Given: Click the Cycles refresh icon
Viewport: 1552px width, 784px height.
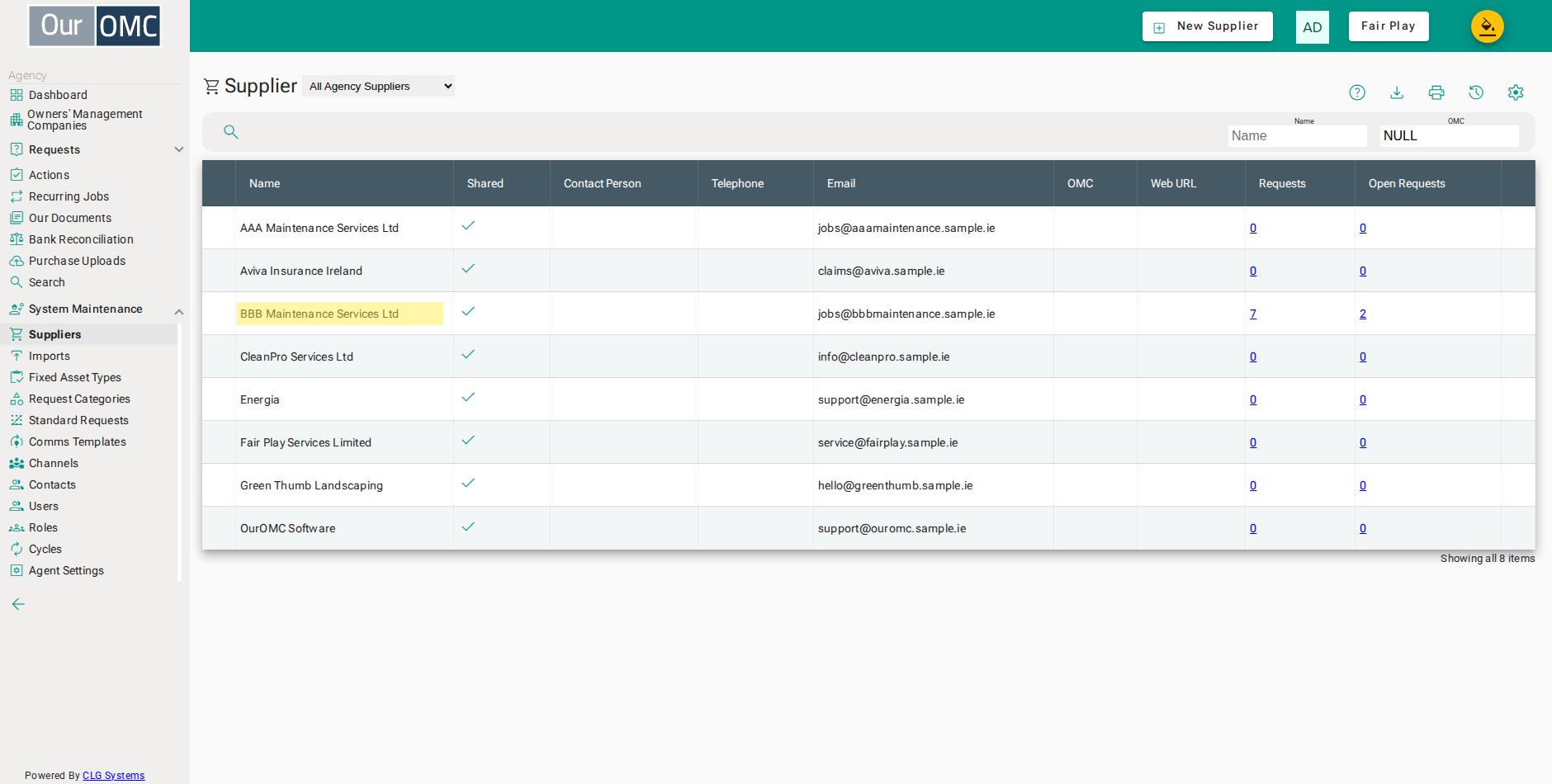Looking at the screenshot, I should [17, 549].
